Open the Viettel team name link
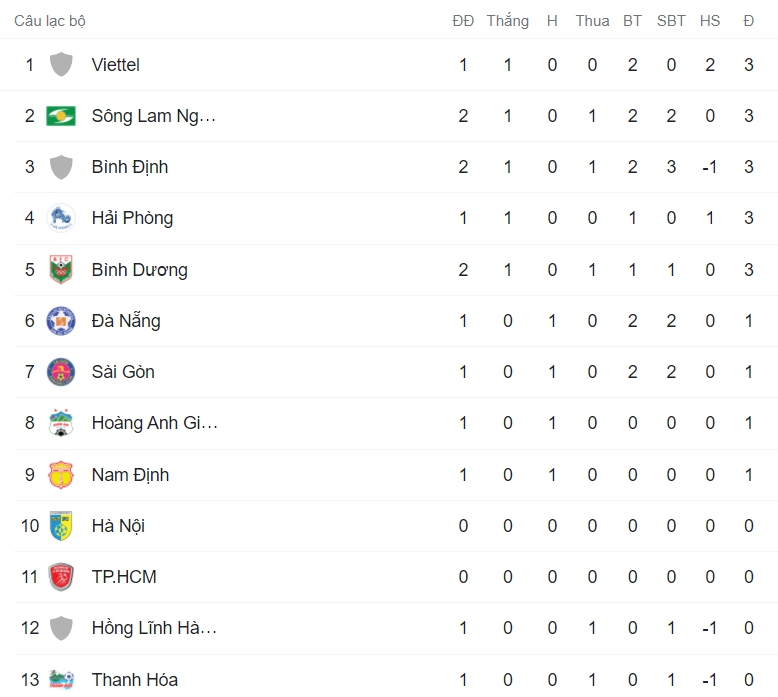 115,65
